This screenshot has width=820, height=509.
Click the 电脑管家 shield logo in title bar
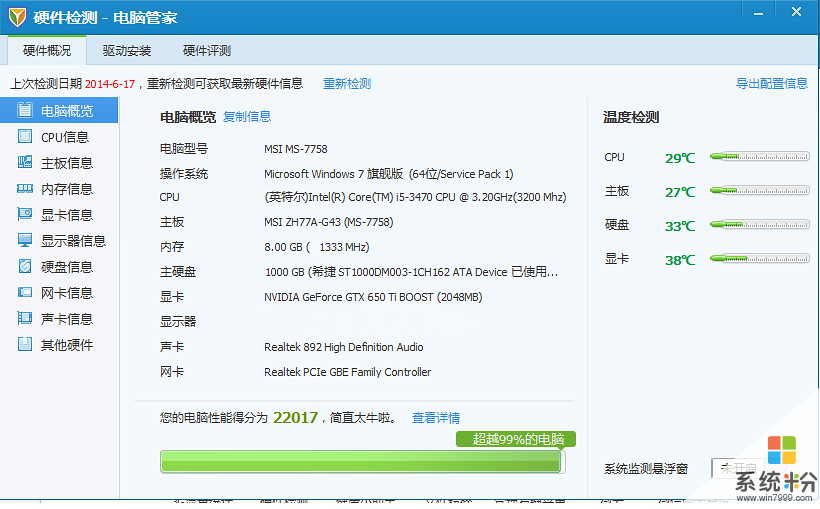(17, 17)
